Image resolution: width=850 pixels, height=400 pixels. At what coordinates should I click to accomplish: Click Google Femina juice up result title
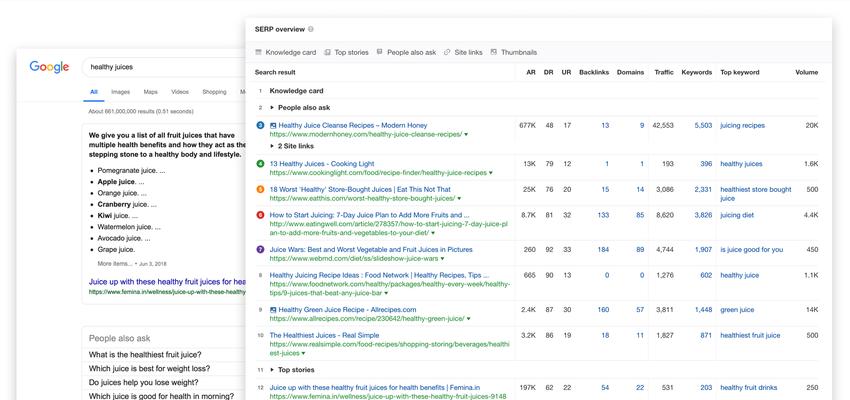168,282
